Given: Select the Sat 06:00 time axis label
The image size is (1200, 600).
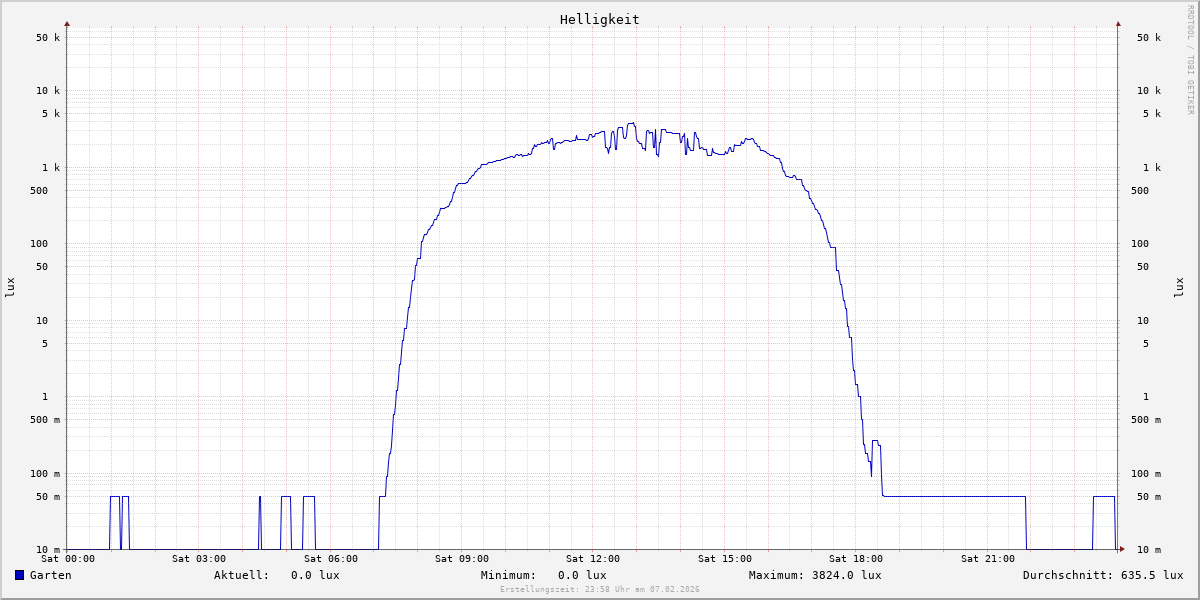Looking at the screenshot, I should [x=330, y=559].
